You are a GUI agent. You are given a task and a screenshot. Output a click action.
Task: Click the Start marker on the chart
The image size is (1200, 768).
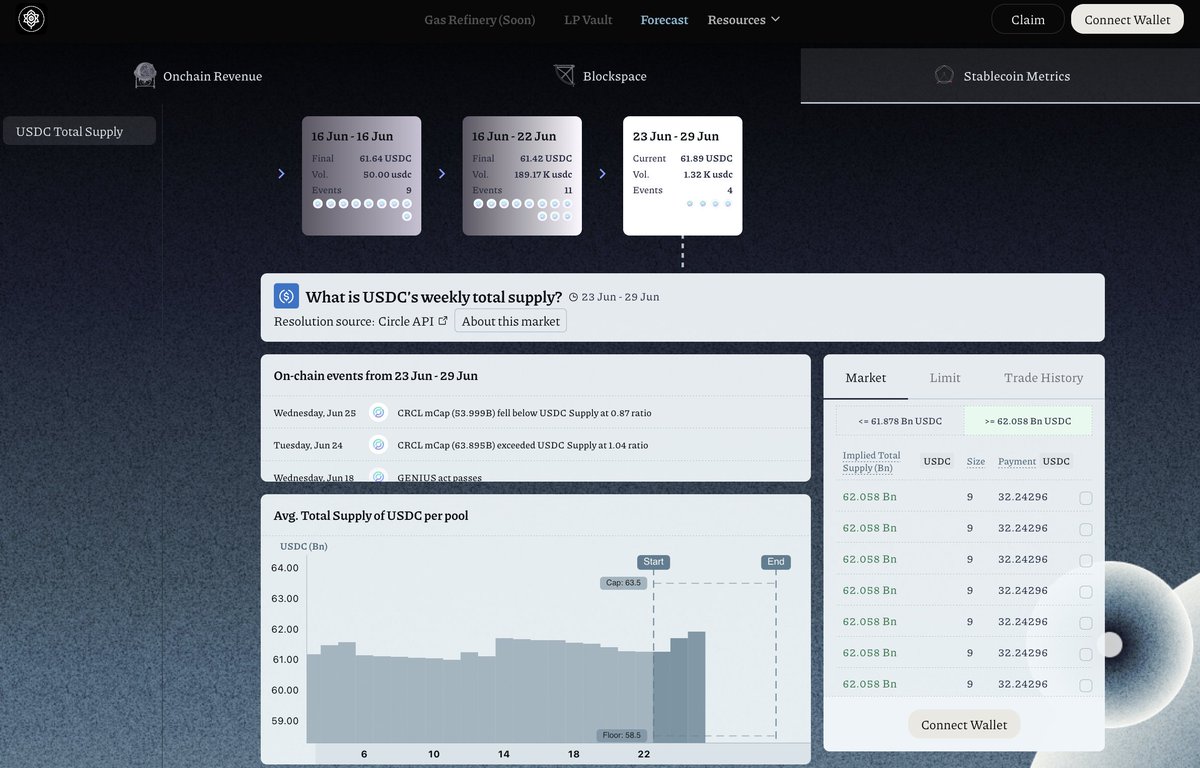653,562
